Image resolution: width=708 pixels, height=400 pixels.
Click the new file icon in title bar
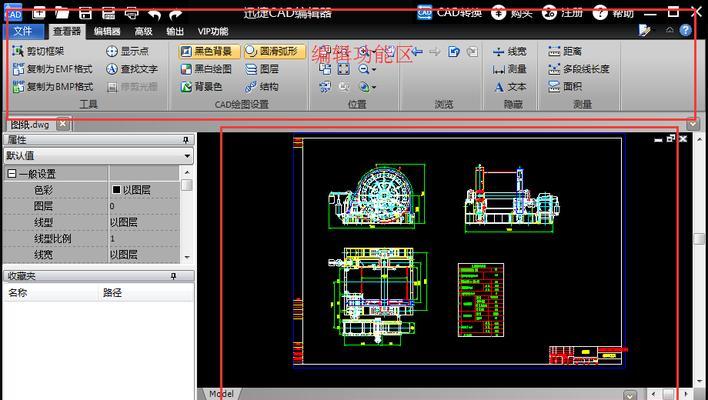click(39, 13)
